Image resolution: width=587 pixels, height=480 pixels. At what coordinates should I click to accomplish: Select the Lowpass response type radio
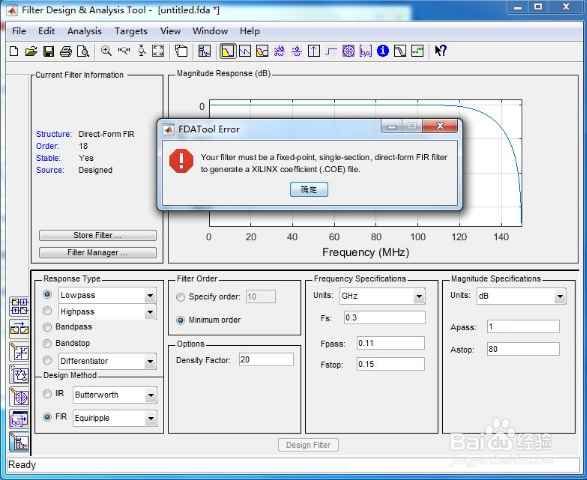47,294
